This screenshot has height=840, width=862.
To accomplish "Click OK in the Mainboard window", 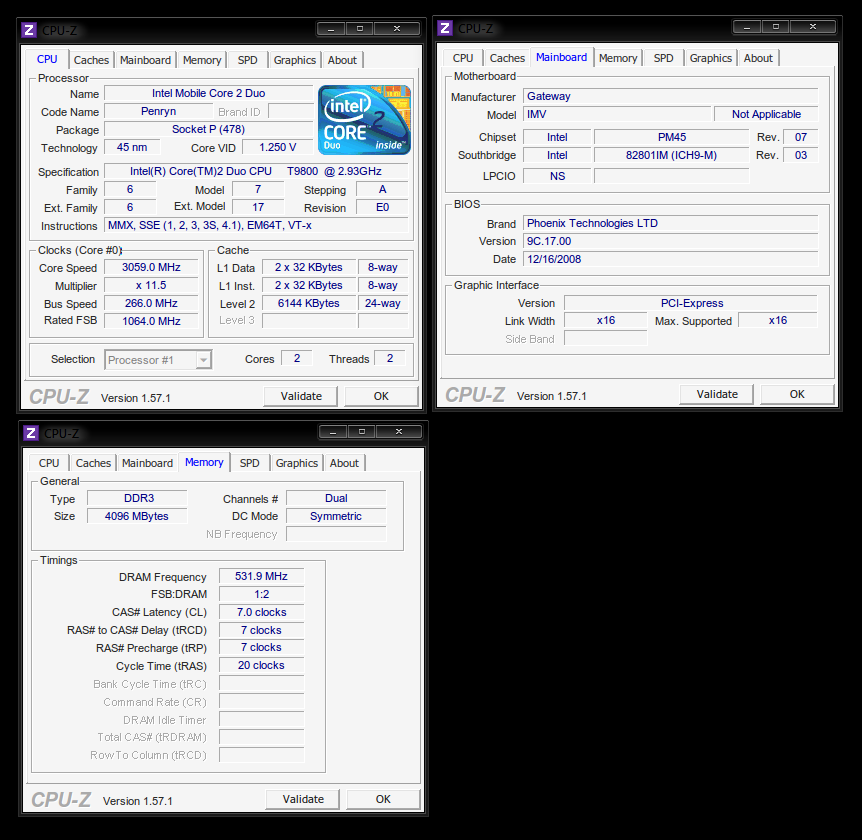I will 797,394.
